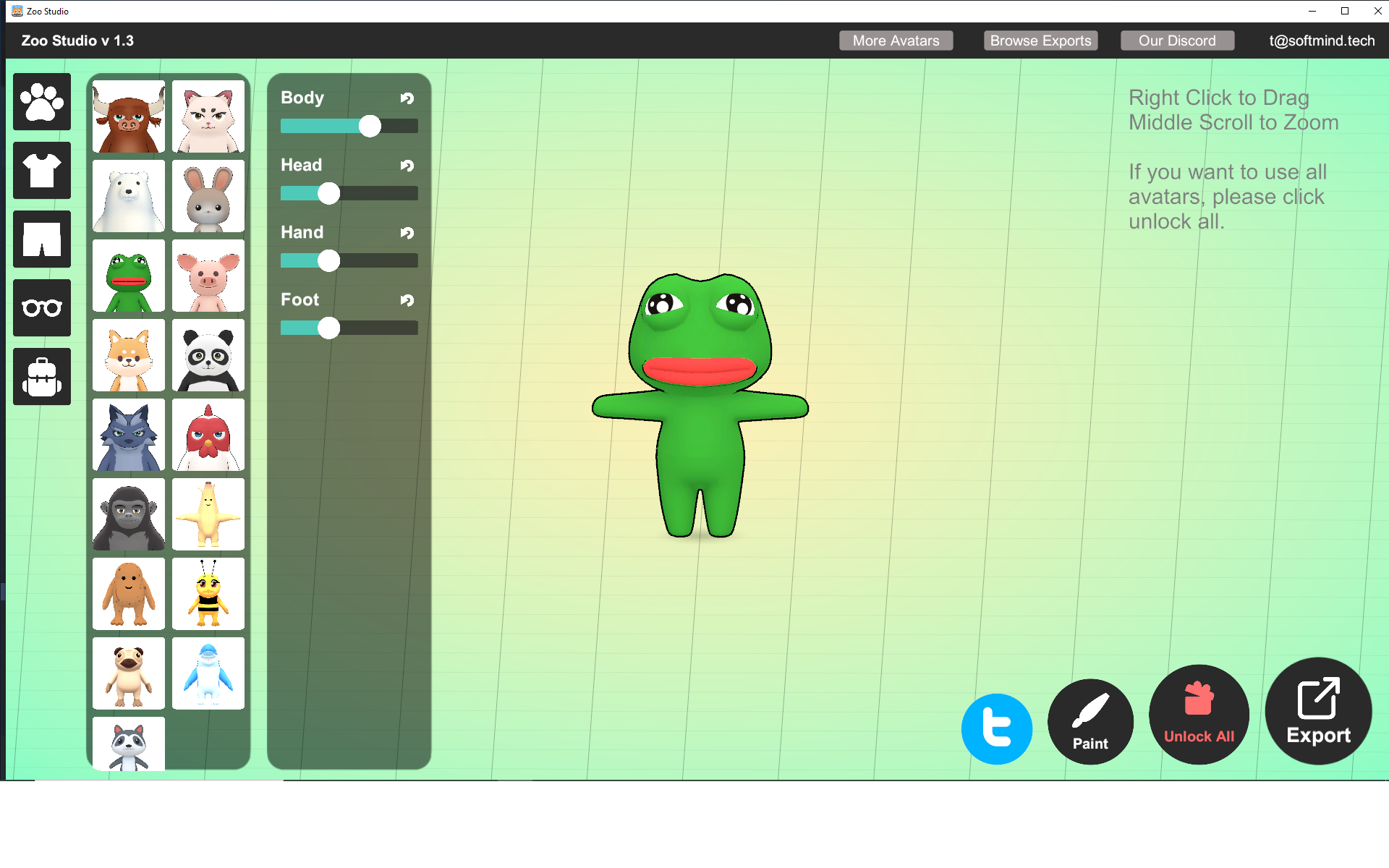Choose the bull avatar thumbnail
The image size is (1389, 868).
(129, 116)
